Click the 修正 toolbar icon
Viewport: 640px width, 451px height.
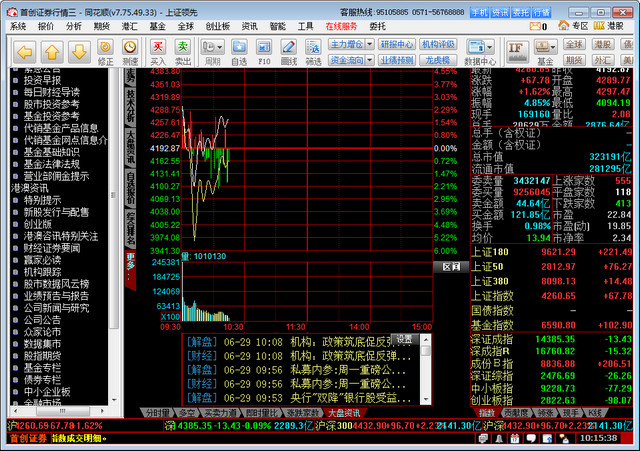click(x=105, y=50)
